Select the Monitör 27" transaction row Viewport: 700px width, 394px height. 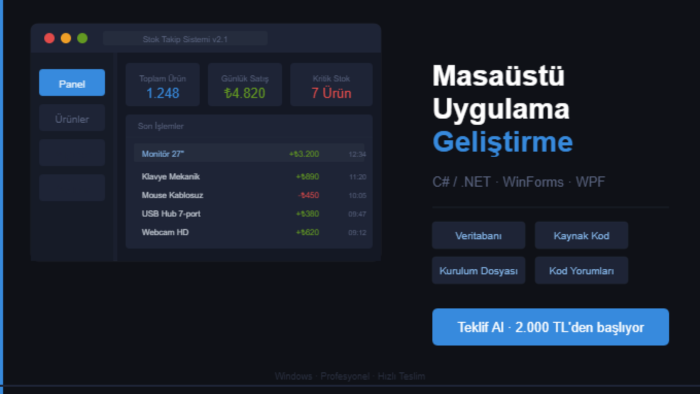click(x=249, y=153)
